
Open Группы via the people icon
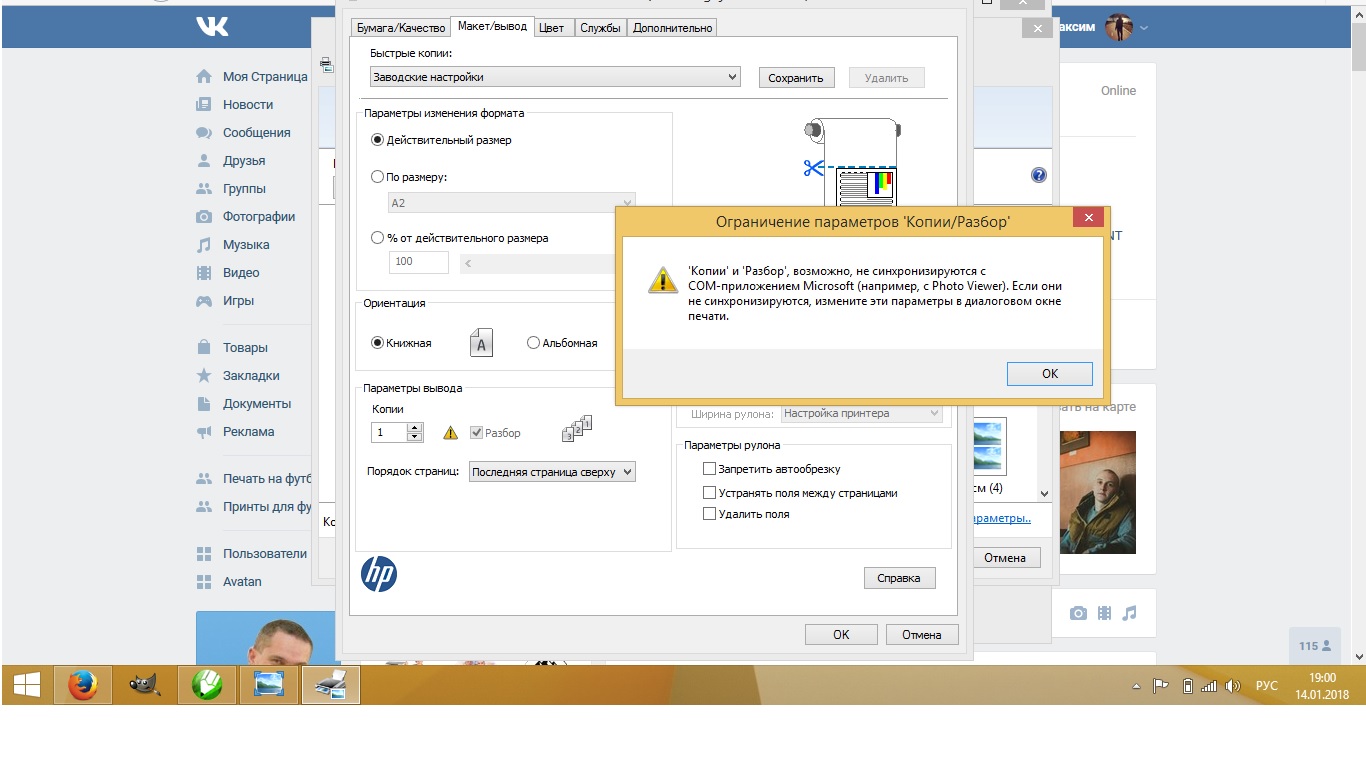204,189
